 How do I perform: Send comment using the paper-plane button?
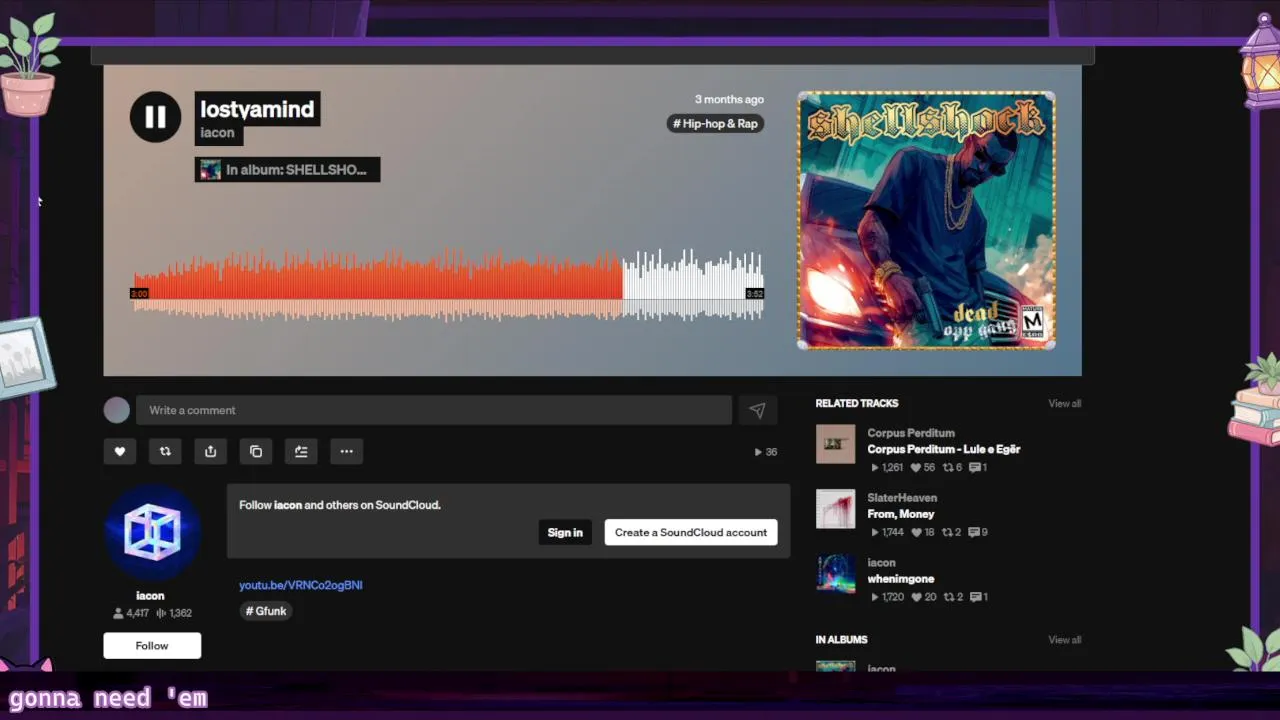tap(757, 410)
